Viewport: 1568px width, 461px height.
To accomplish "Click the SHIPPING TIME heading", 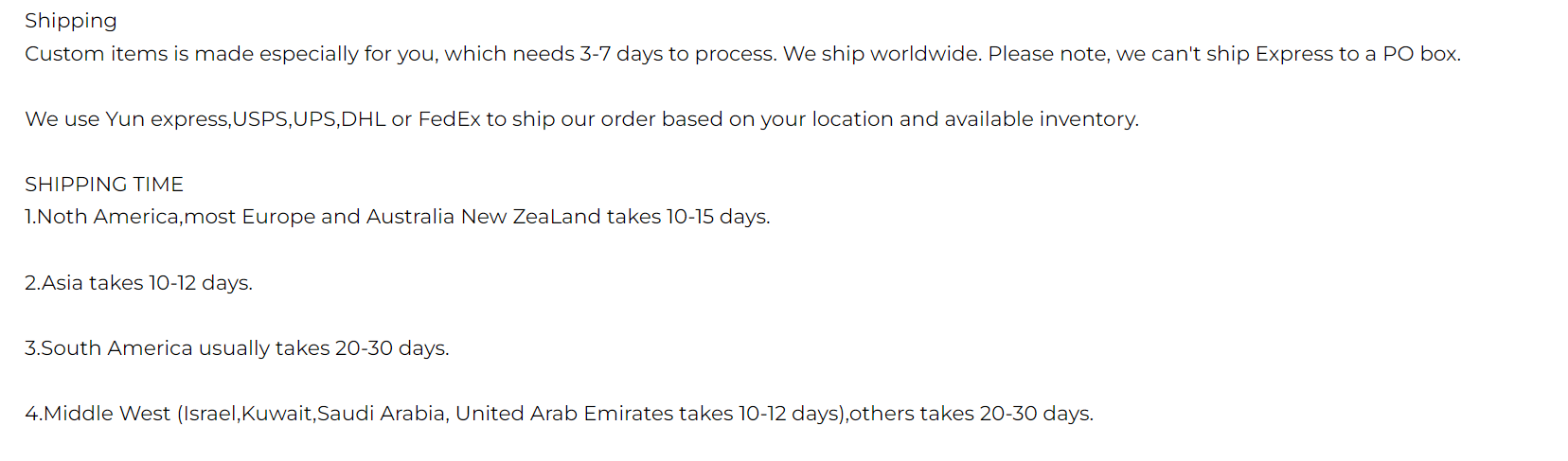I will [104, 184].
